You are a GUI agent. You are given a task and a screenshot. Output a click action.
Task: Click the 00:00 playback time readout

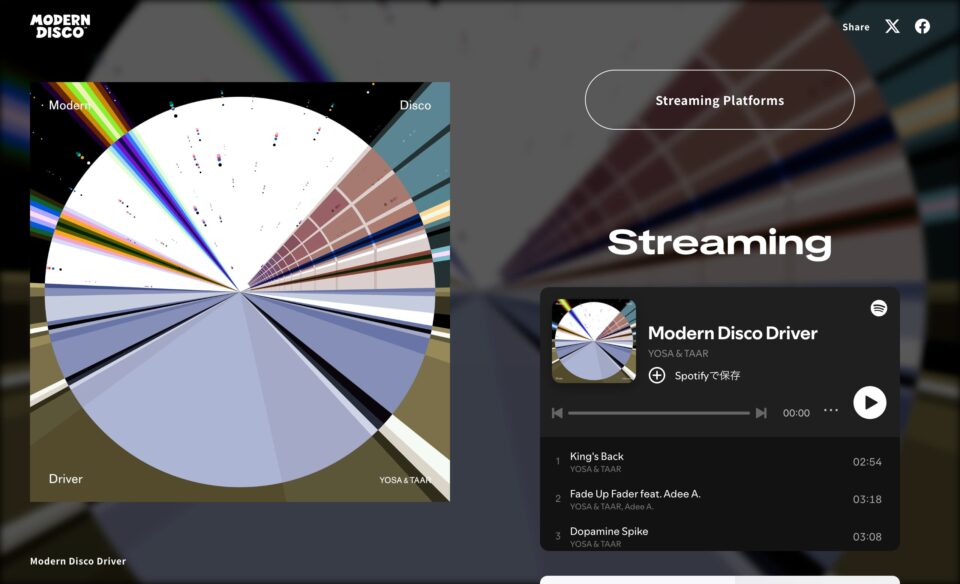796,413
